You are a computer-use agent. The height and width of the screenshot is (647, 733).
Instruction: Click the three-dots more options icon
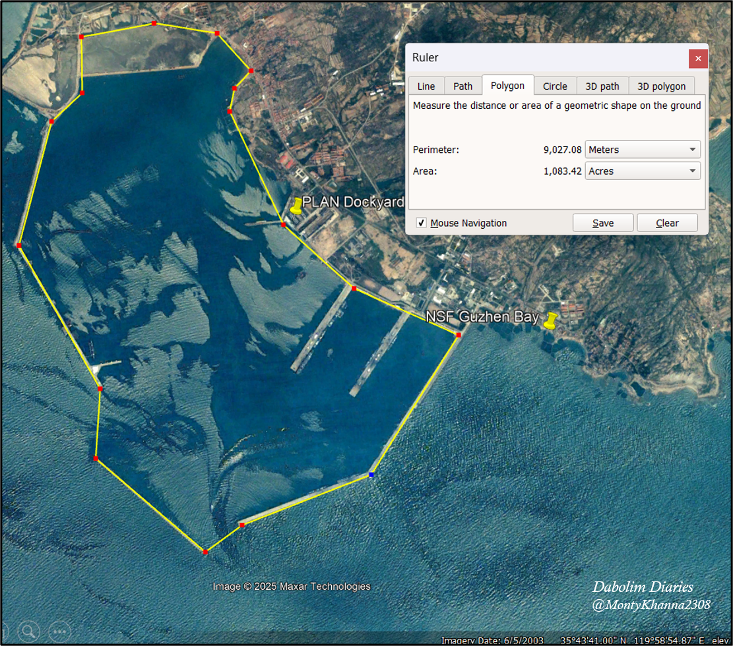(60, 631)
